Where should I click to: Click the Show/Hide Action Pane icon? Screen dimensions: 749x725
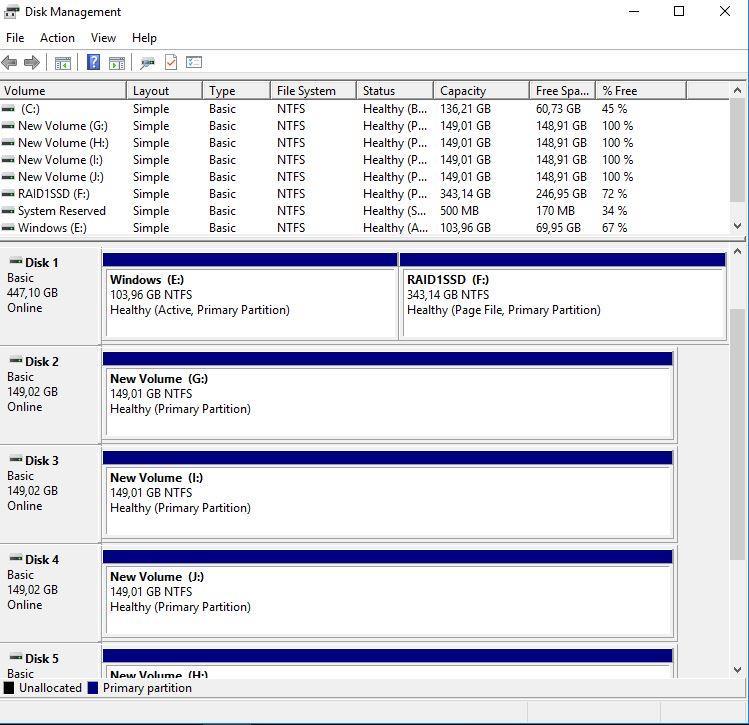click(117, 63)
